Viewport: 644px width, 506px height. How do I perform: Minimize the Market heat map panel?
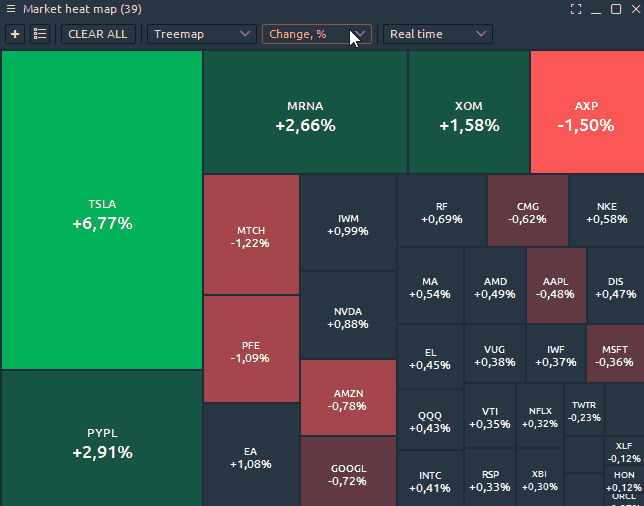point(596,9)
